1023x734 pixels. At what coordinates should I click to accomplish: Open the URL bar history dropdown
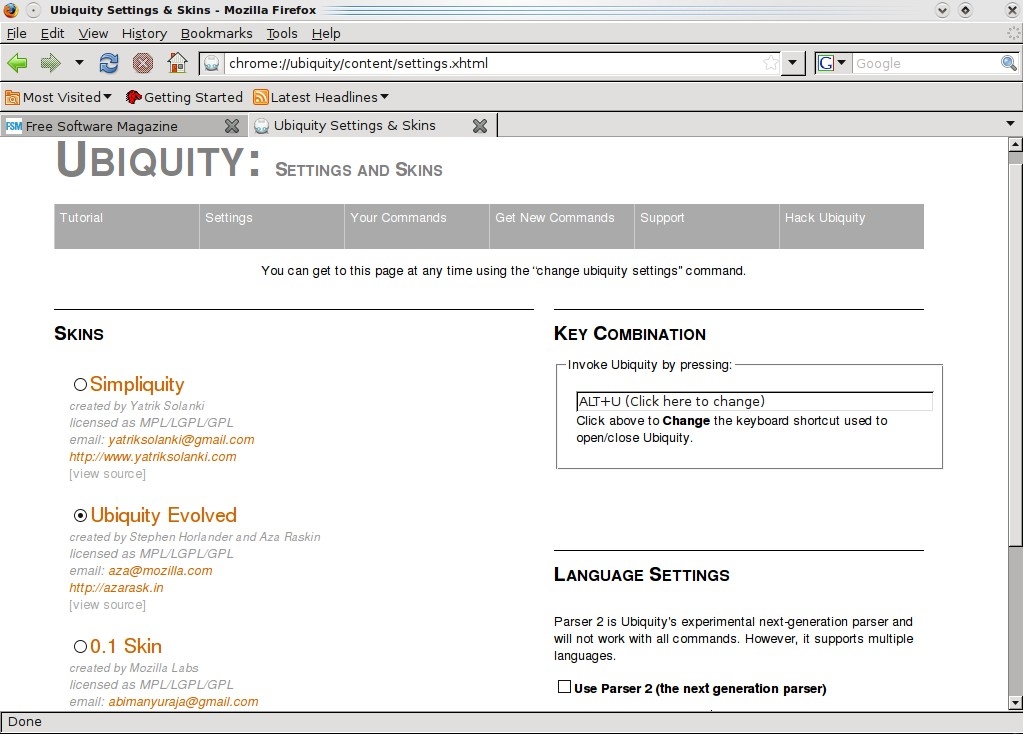tap(792, 63)
